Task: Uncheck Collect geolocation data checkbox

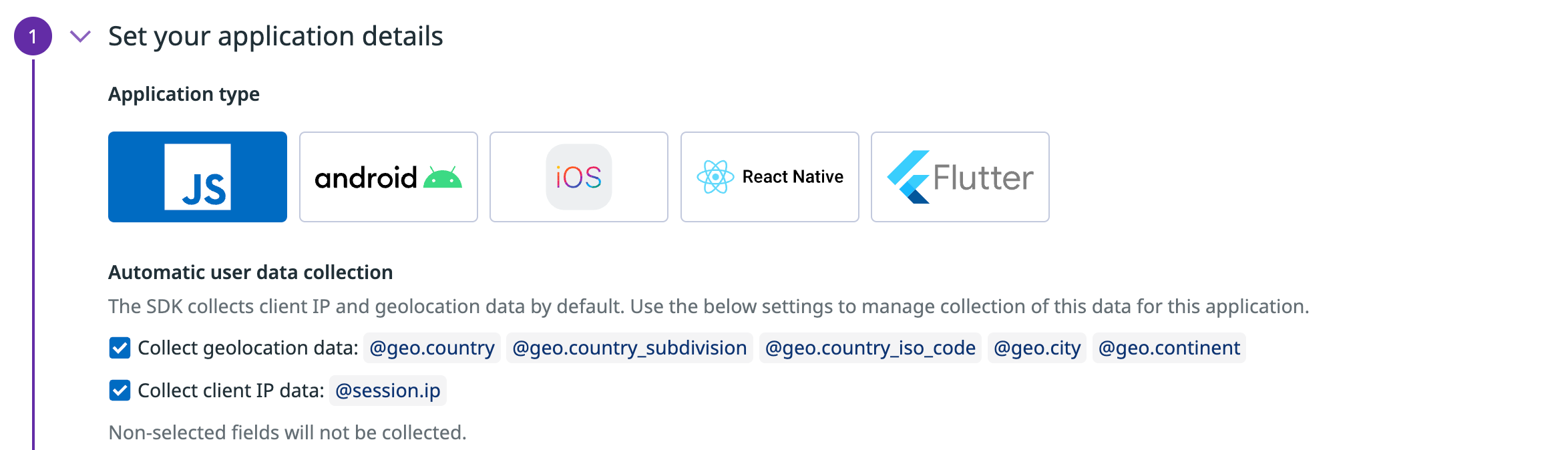Action: (120, 348)
